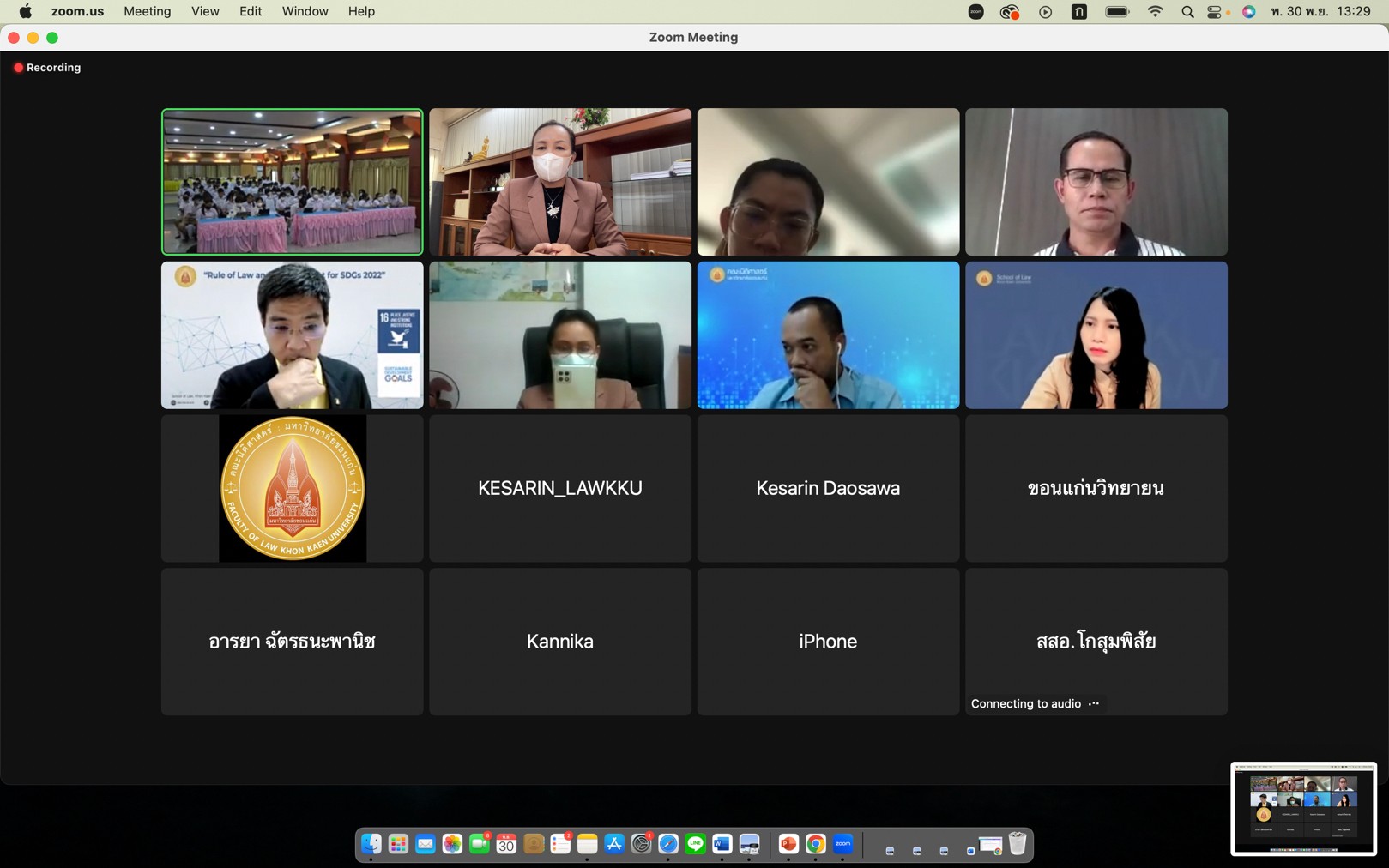Select the SDGs 2022 background video tile

293,335
